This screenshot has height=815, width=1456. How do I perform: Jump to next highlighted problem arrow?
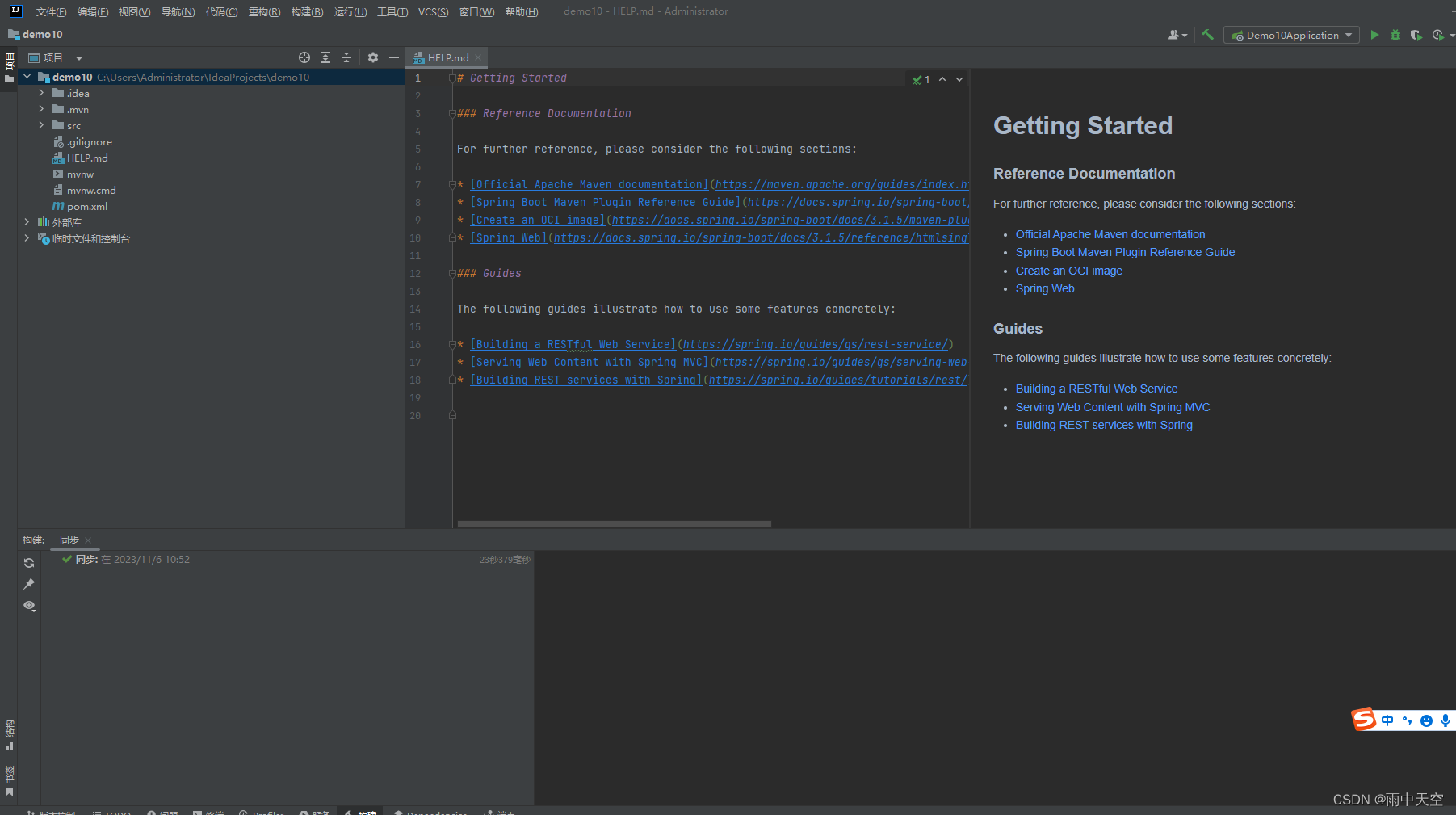pyautogui.click(x=959, y=79)
